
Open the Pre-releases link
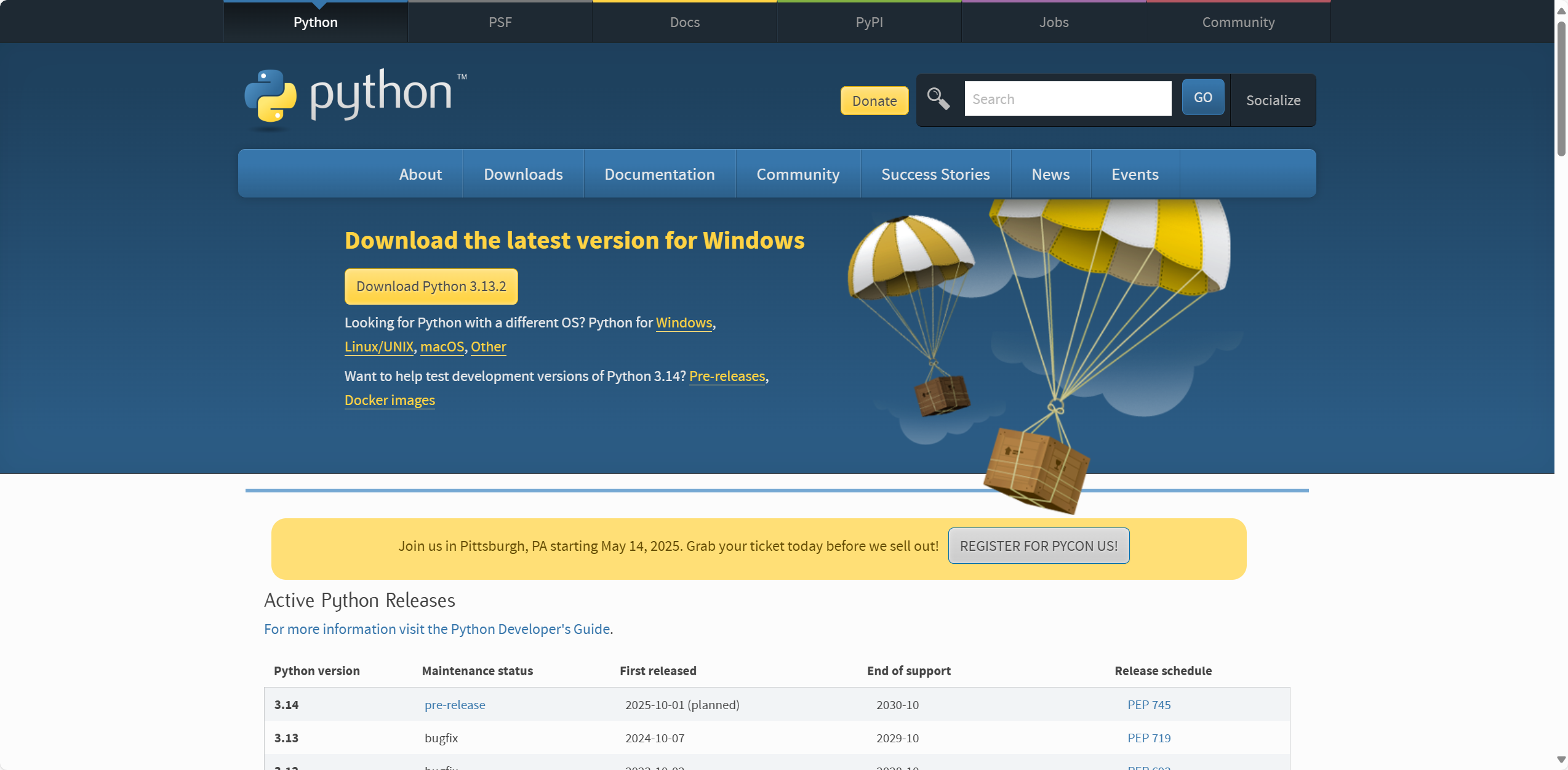tap(727, 376)
